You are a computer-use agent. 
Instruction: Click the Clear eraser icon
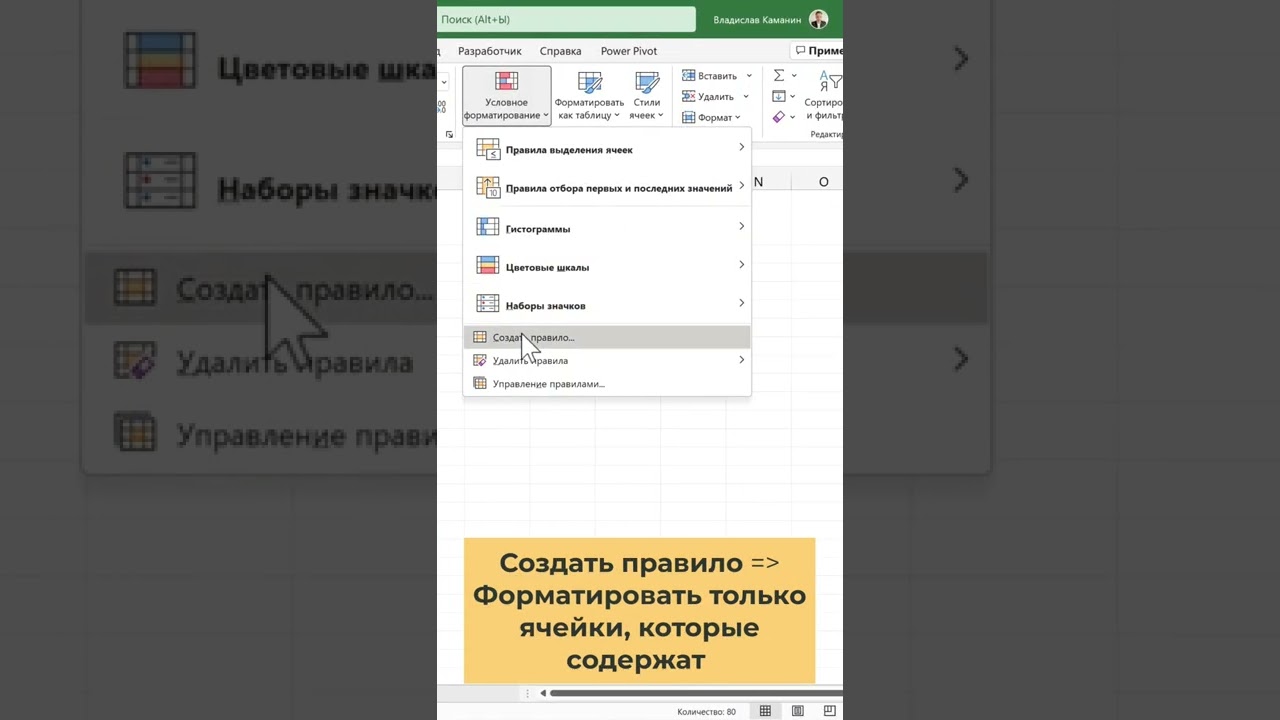point(779,118)
